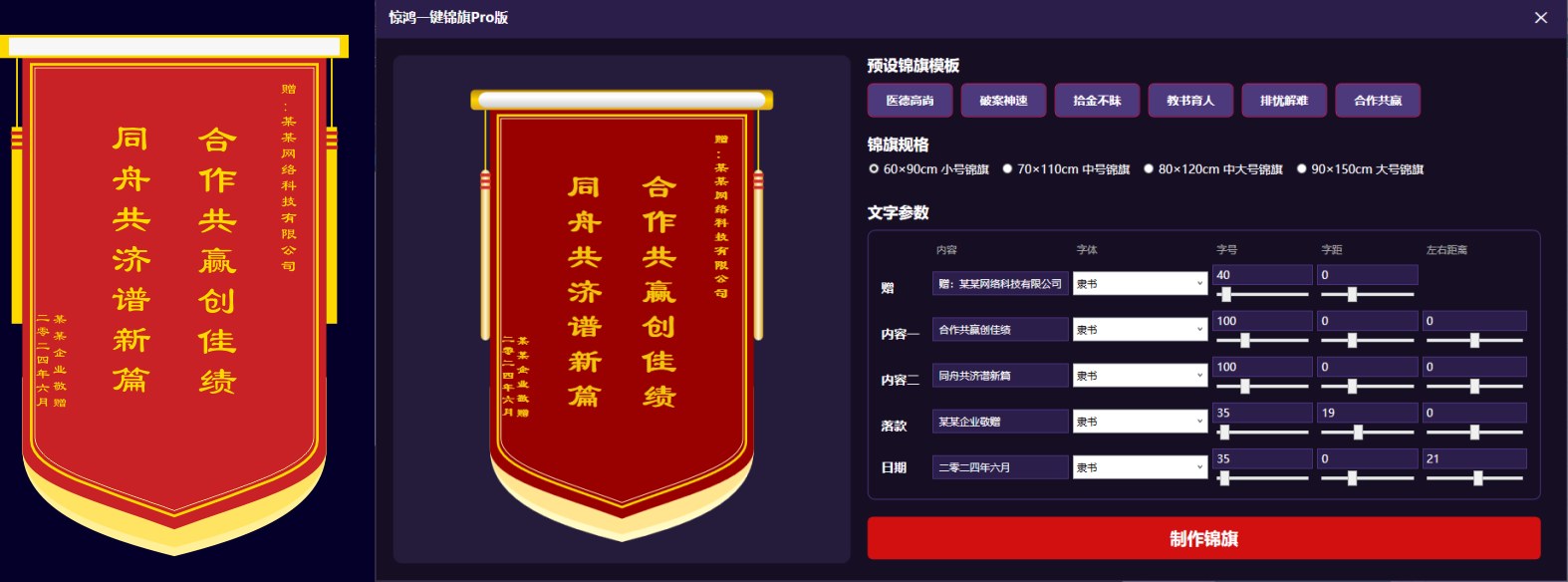
Task: Focus the 内容二 左右距离 number field
Action: [1474, 367]
